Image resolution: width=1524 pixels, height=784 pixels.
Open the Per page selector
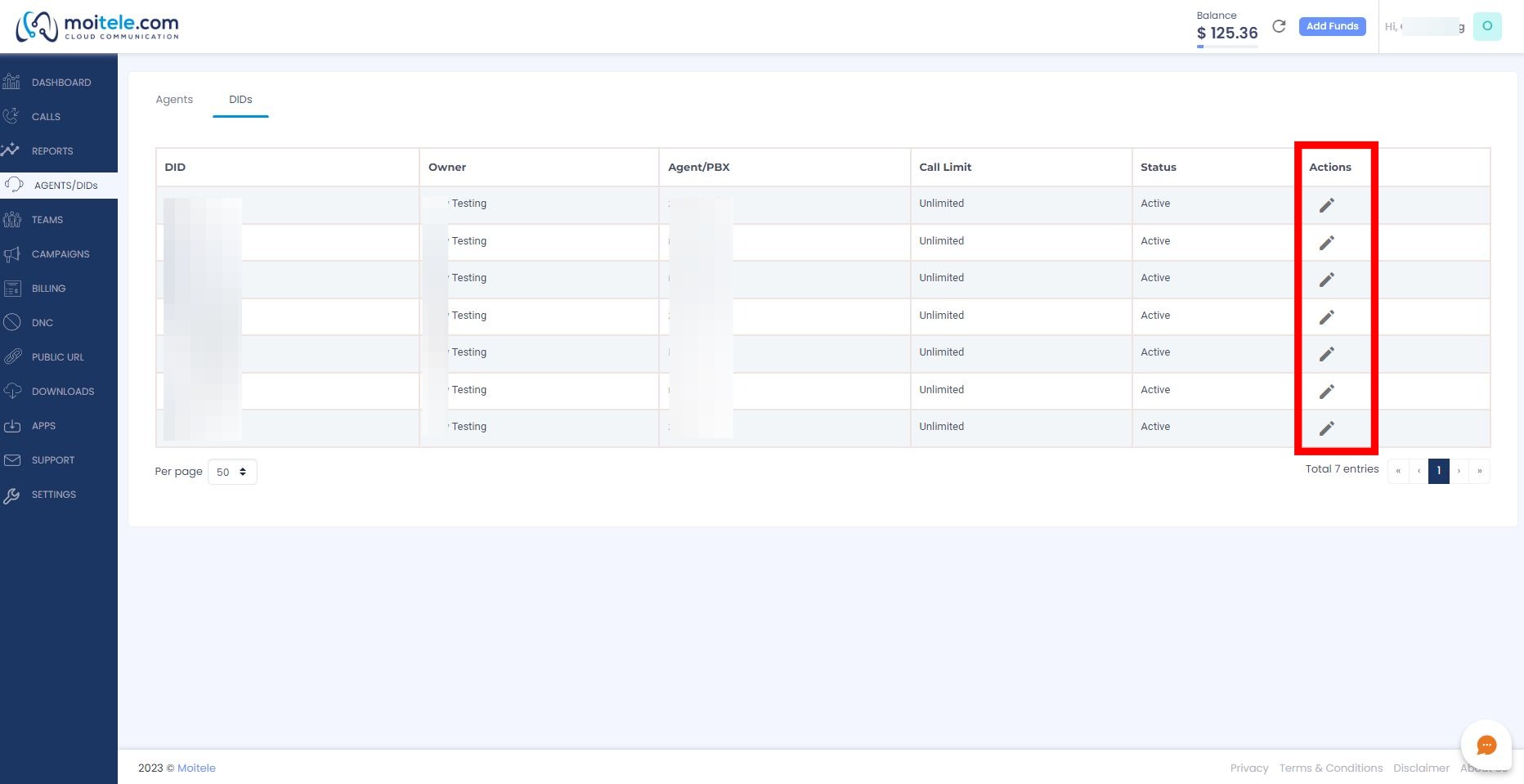point(232,472)
